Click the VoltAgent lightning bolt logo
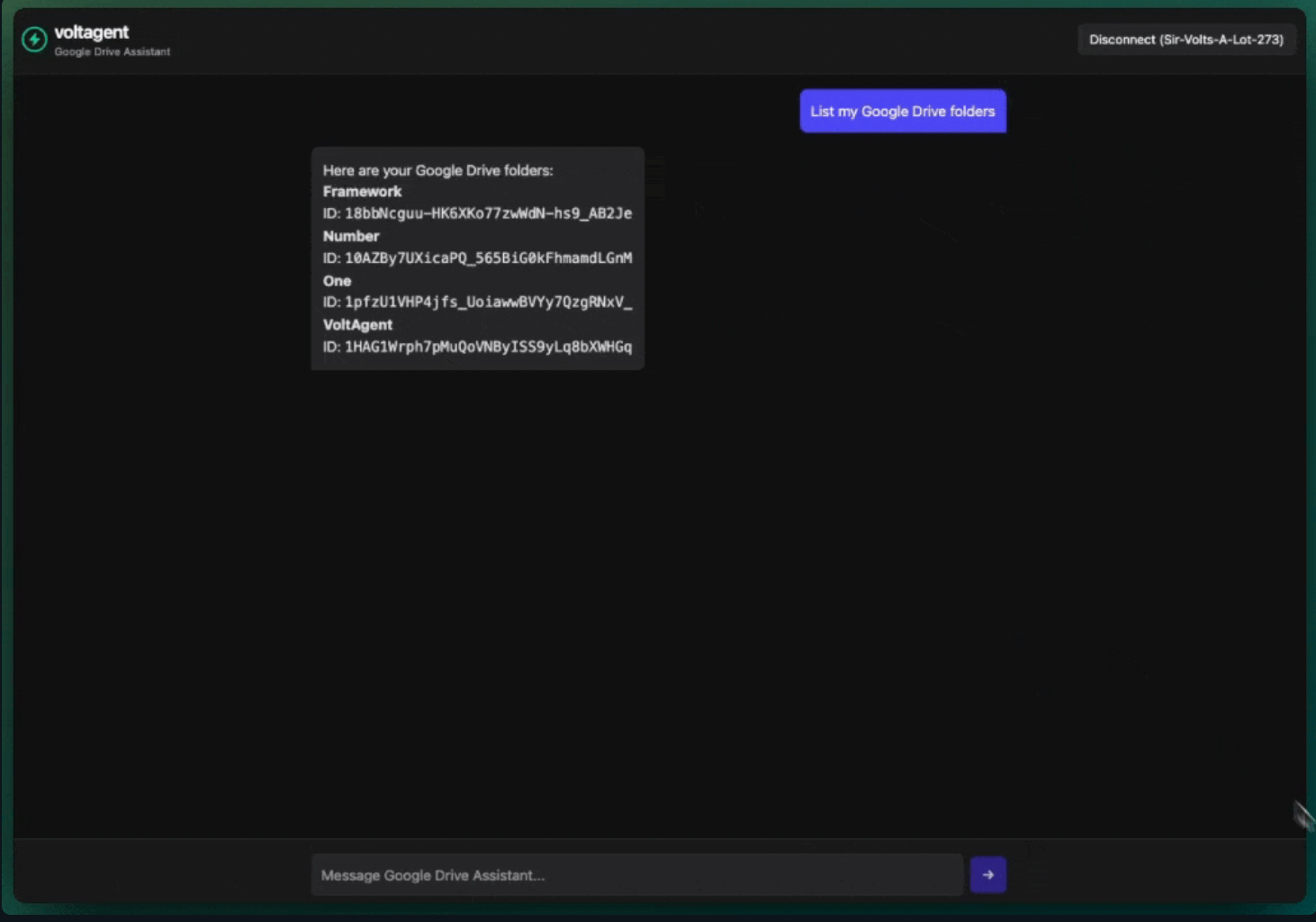This screenshot has height=922, width=1316. 34,40
